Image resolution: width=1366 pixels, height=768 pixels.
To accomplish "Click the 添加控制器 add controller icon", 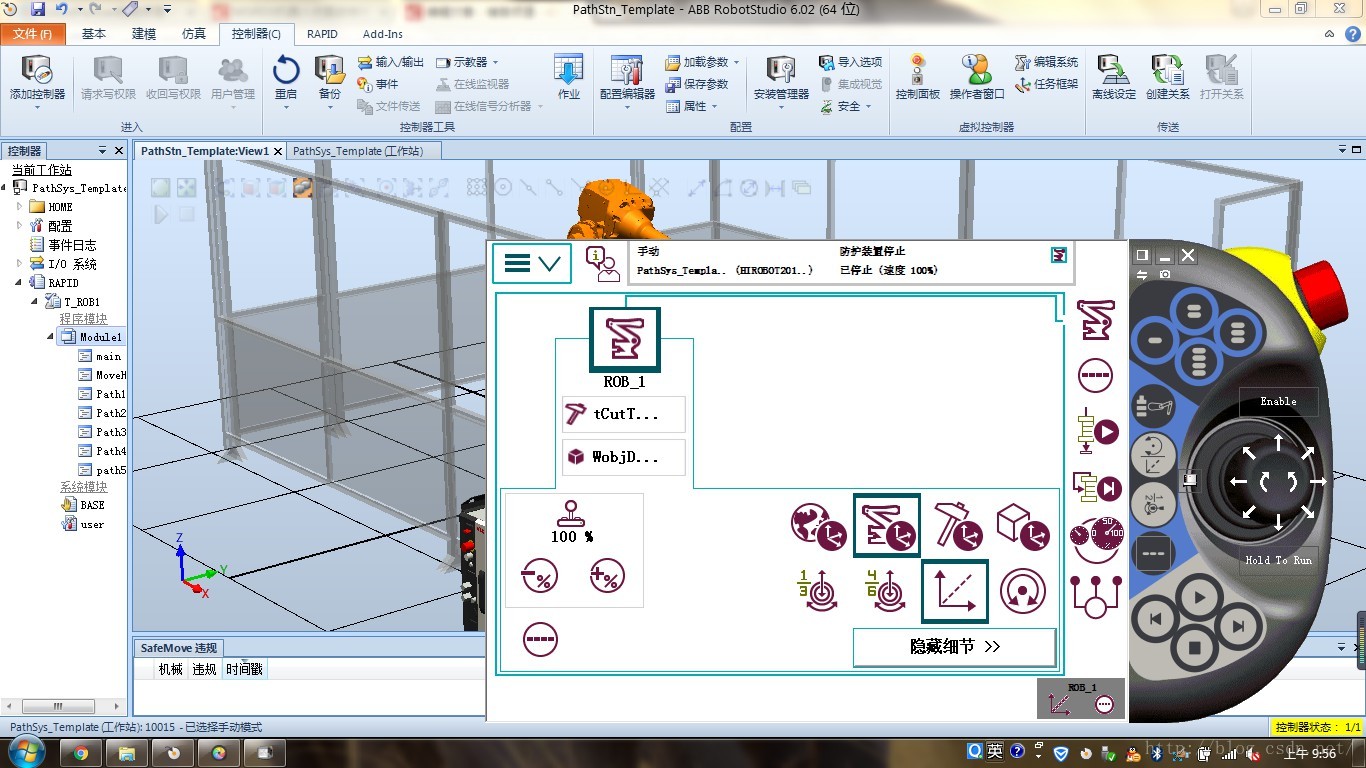I will point(37,78).
